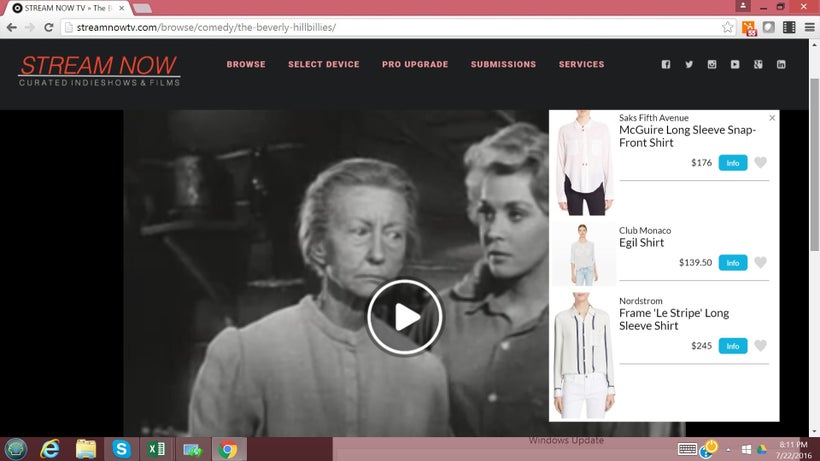Click the Frame Le Stripe shirt image
The width and height of the screenshot is (820, 461).
tap(584, 355)
